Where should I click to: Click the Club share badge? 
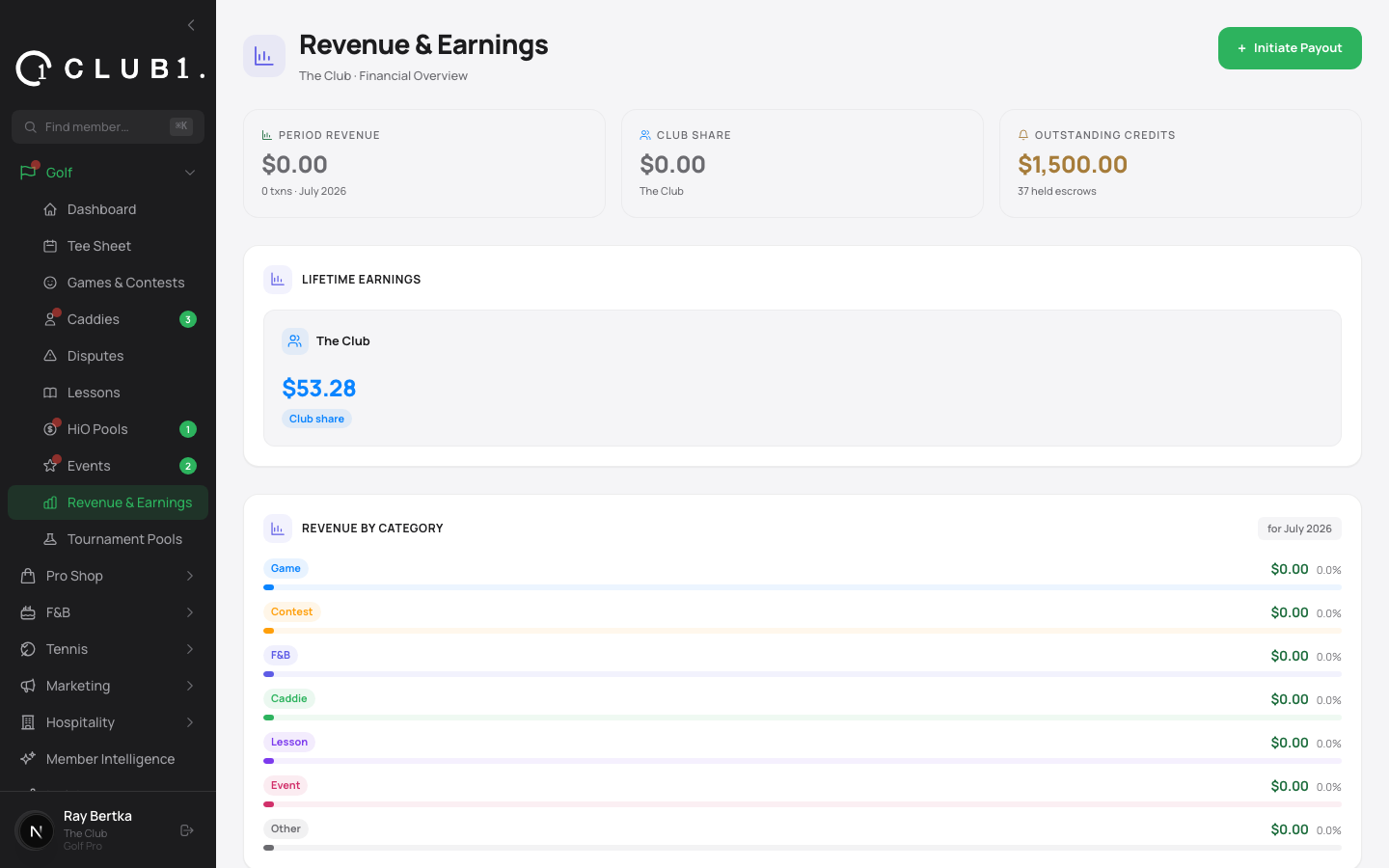pyautogui.click(x=316, y=419)
